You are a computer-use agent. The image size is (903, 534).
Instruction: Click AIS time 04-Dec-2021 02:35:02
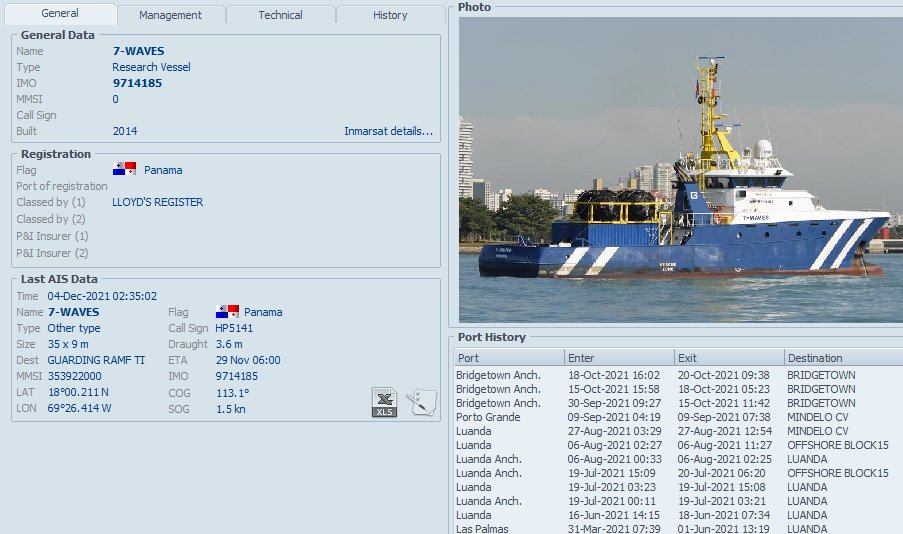[x=102, y=296]
